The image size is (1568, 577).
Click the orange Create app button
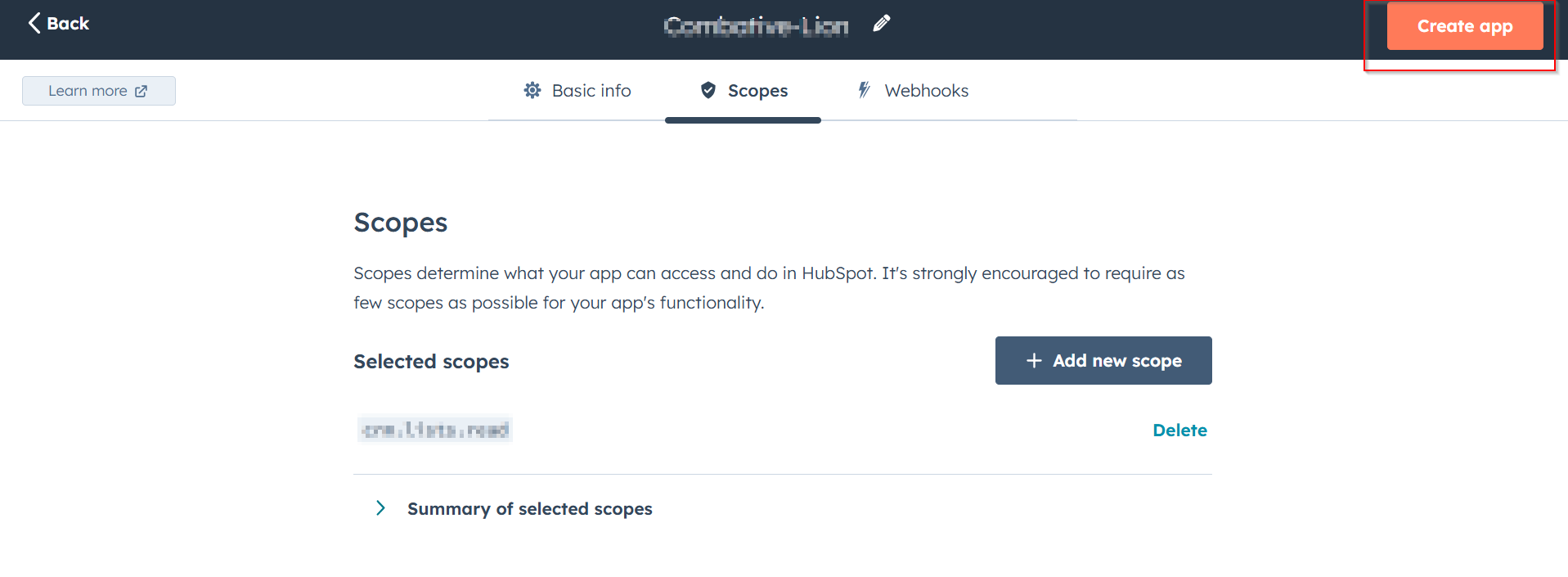(x=1465, y=26)
